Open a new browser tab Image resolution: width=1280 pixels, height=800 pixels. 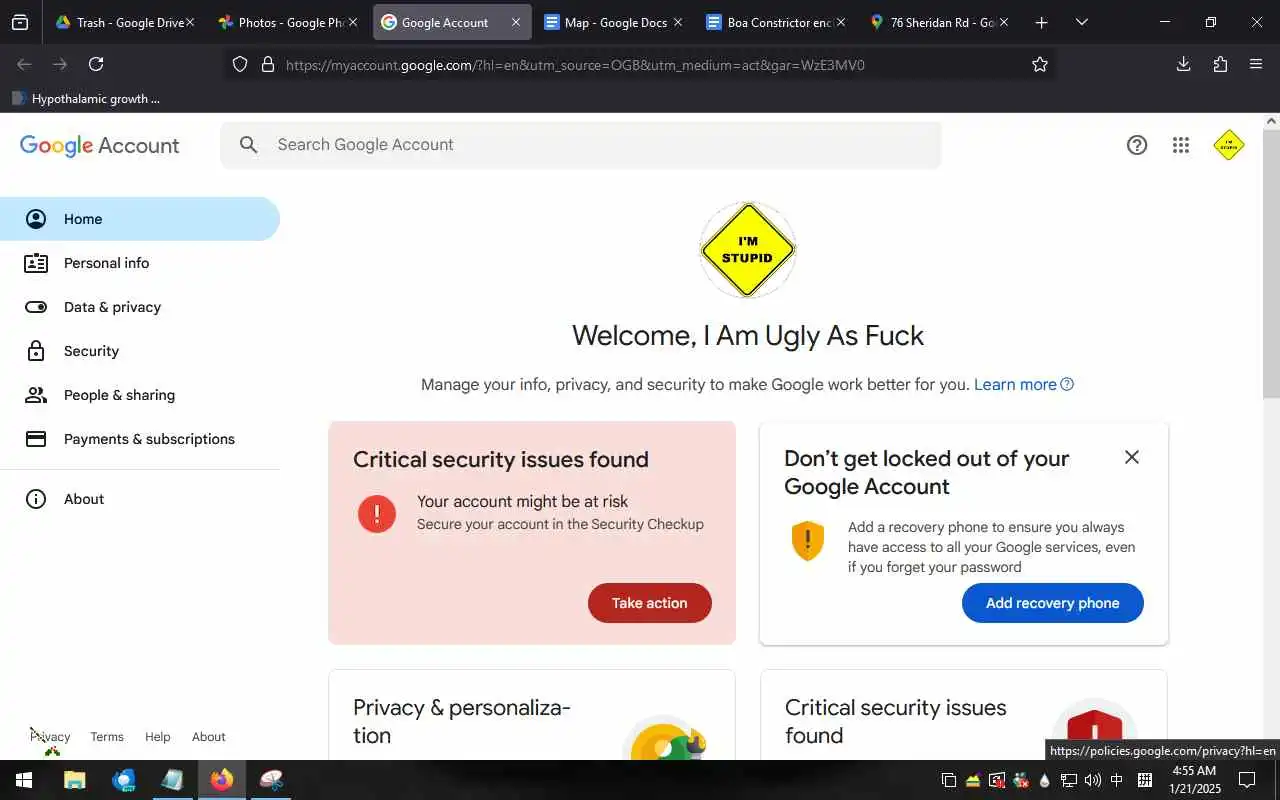click(x=1041, y=22)
